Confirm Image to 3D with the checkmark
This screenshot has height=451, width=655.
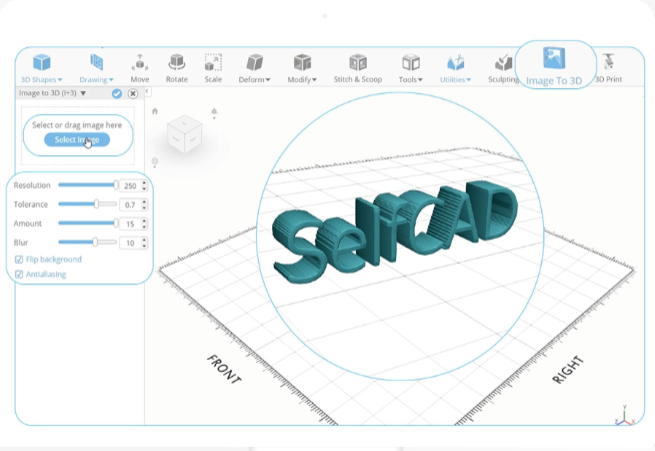[117, 94]
